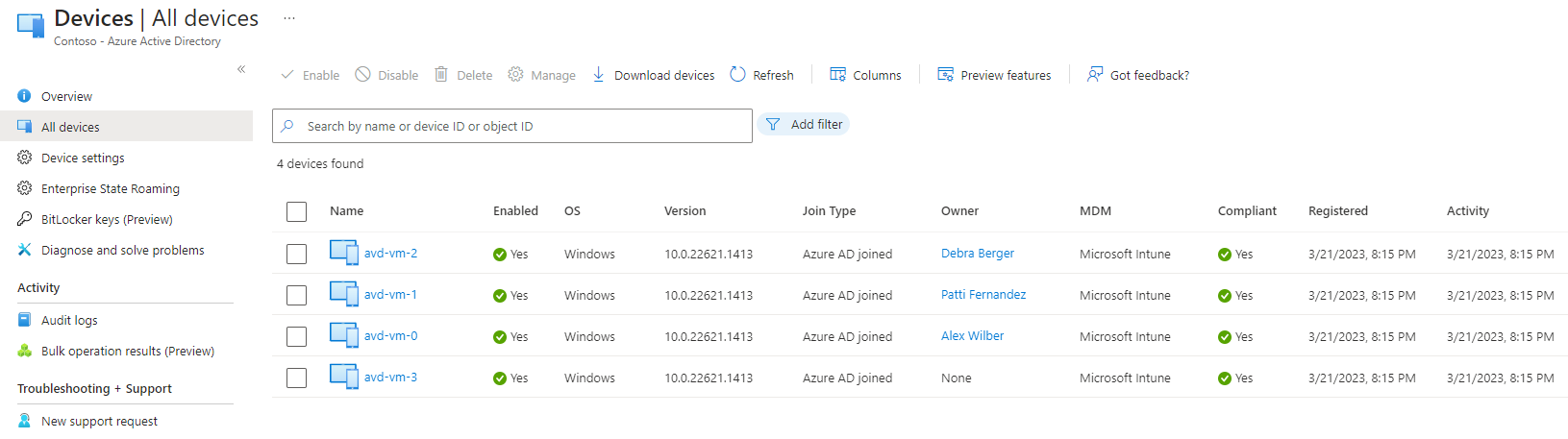1568x439 pixels.
Task: Click the Enterprise State Roaming gear icon
Action: click(25, 188)
